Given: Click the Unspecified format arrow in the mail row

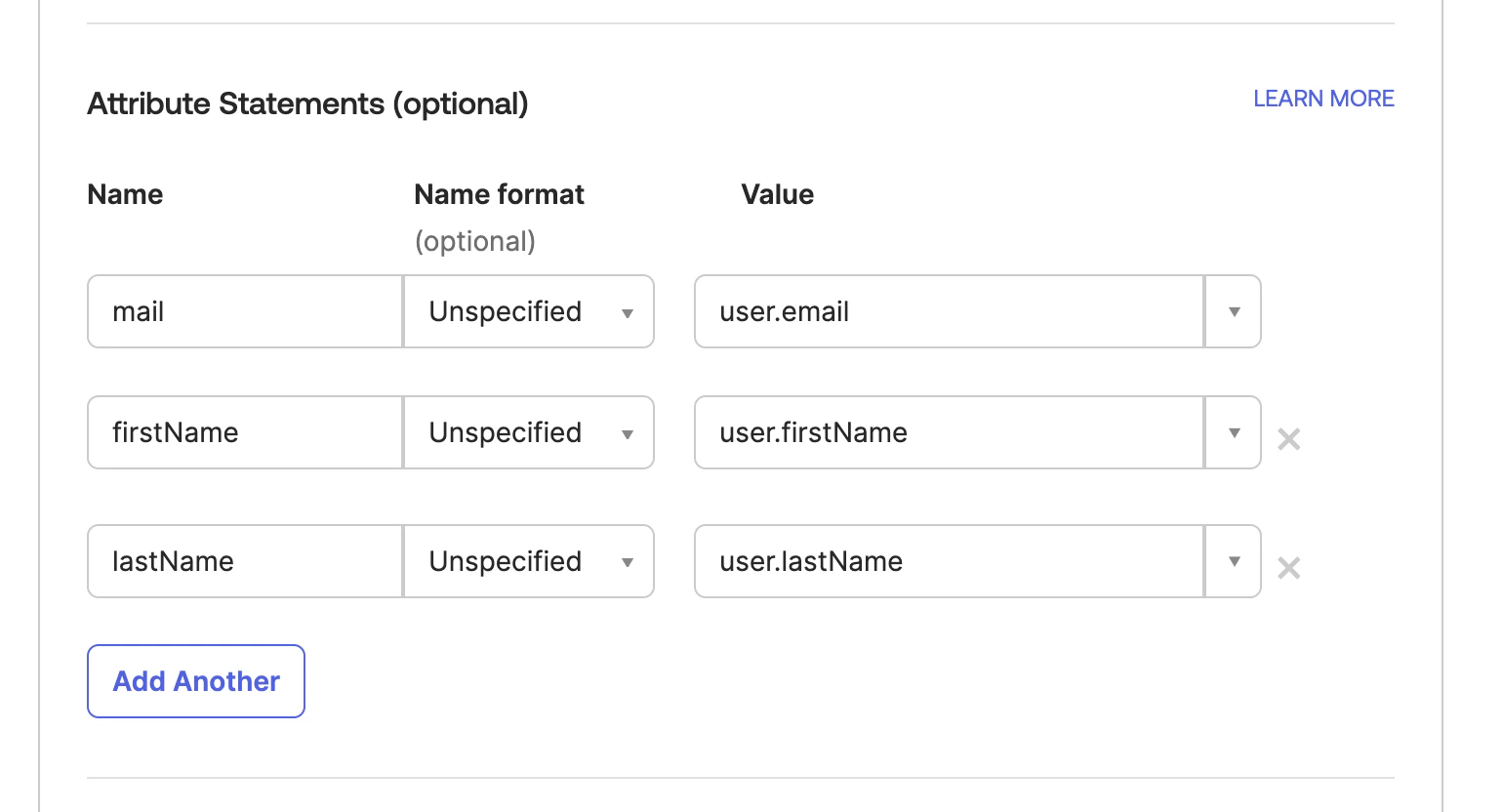Looking at the screenshot, I should tap(628, 311).
